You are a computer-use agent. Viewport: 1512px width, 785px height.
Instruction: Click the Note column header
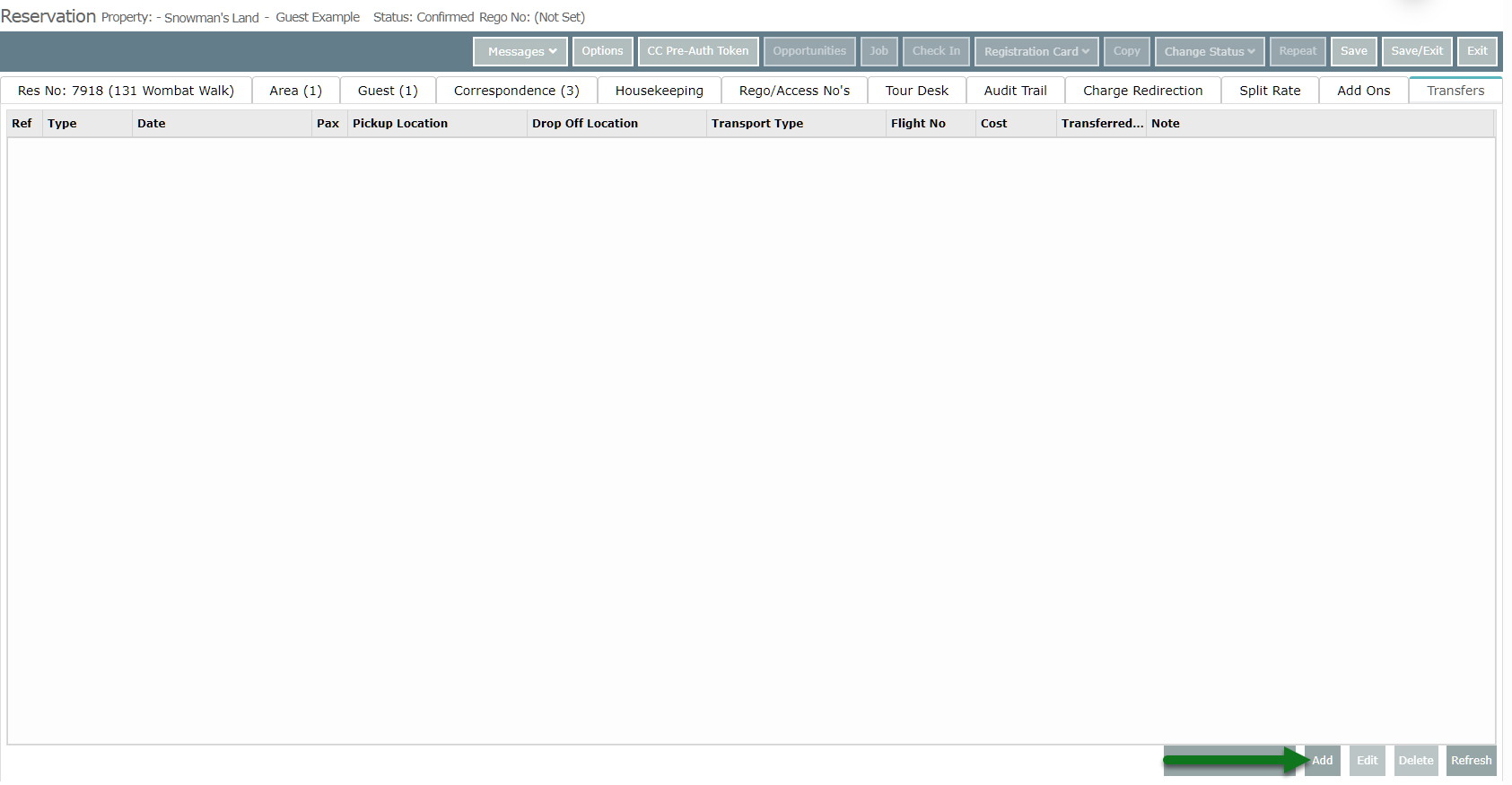[x=1320, y=124]
